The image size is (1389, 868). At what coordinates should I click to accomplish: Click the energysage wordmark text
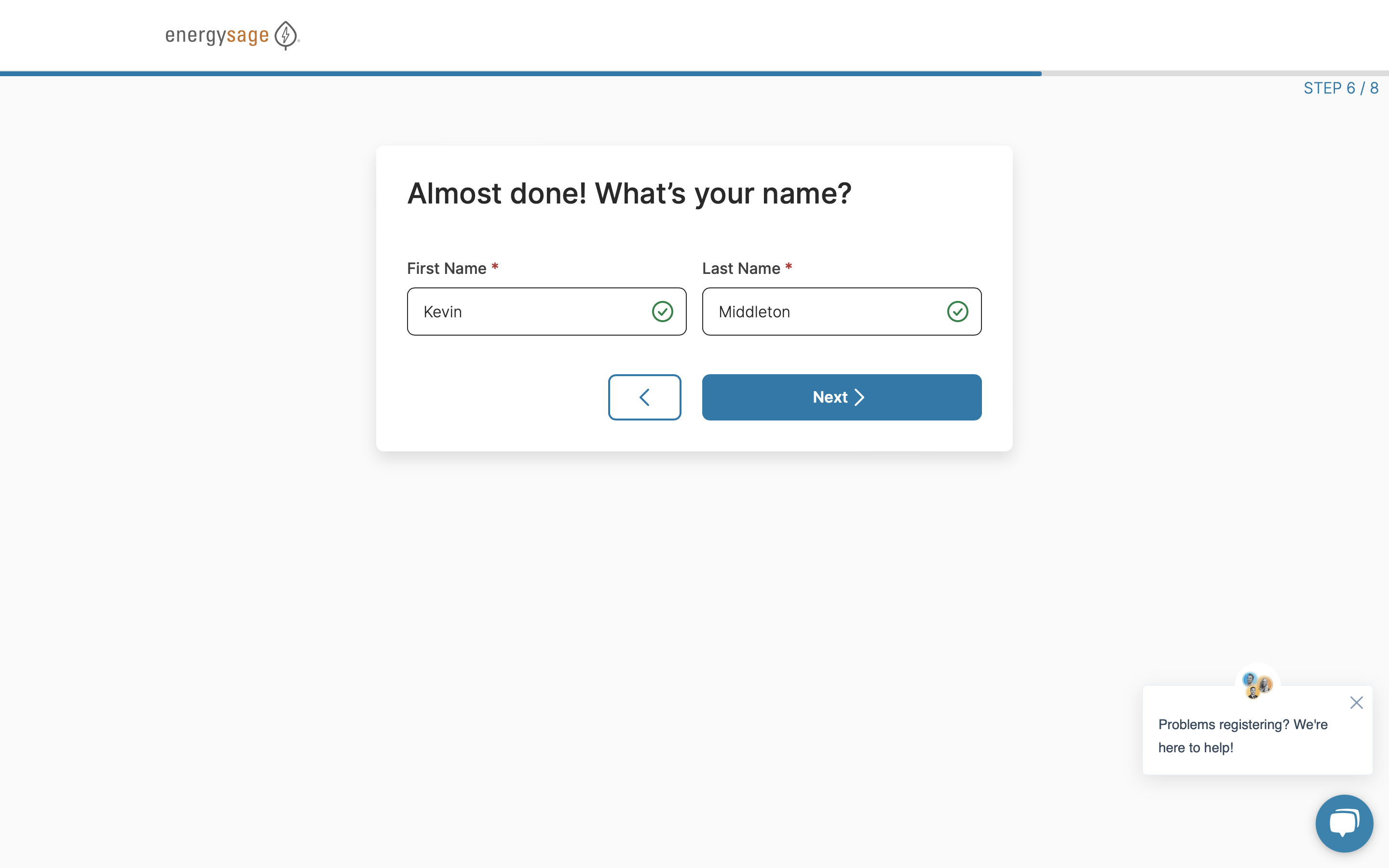[x=217, y=36]
